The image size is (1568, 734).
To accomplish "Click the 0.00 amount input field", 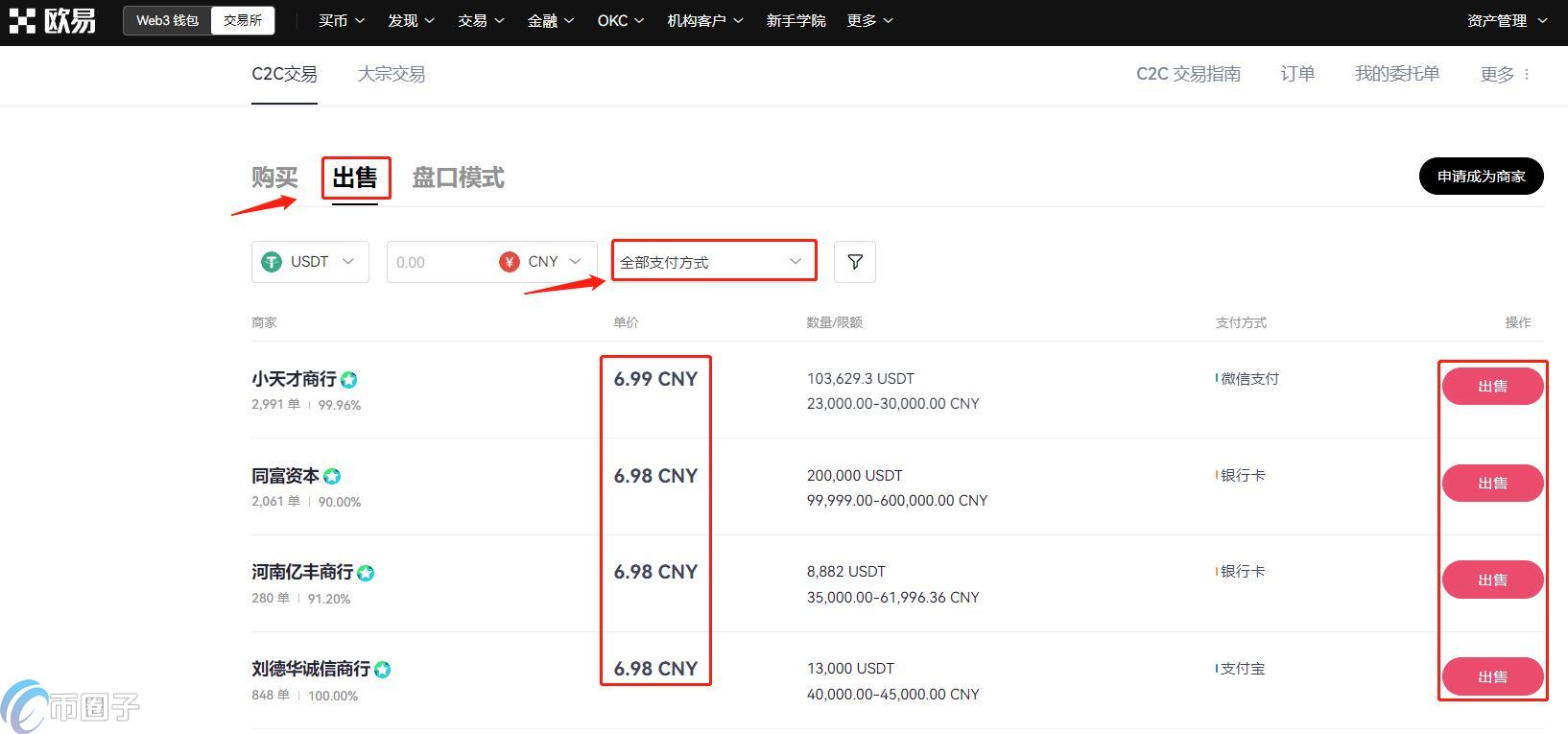I will pos(440,262).
